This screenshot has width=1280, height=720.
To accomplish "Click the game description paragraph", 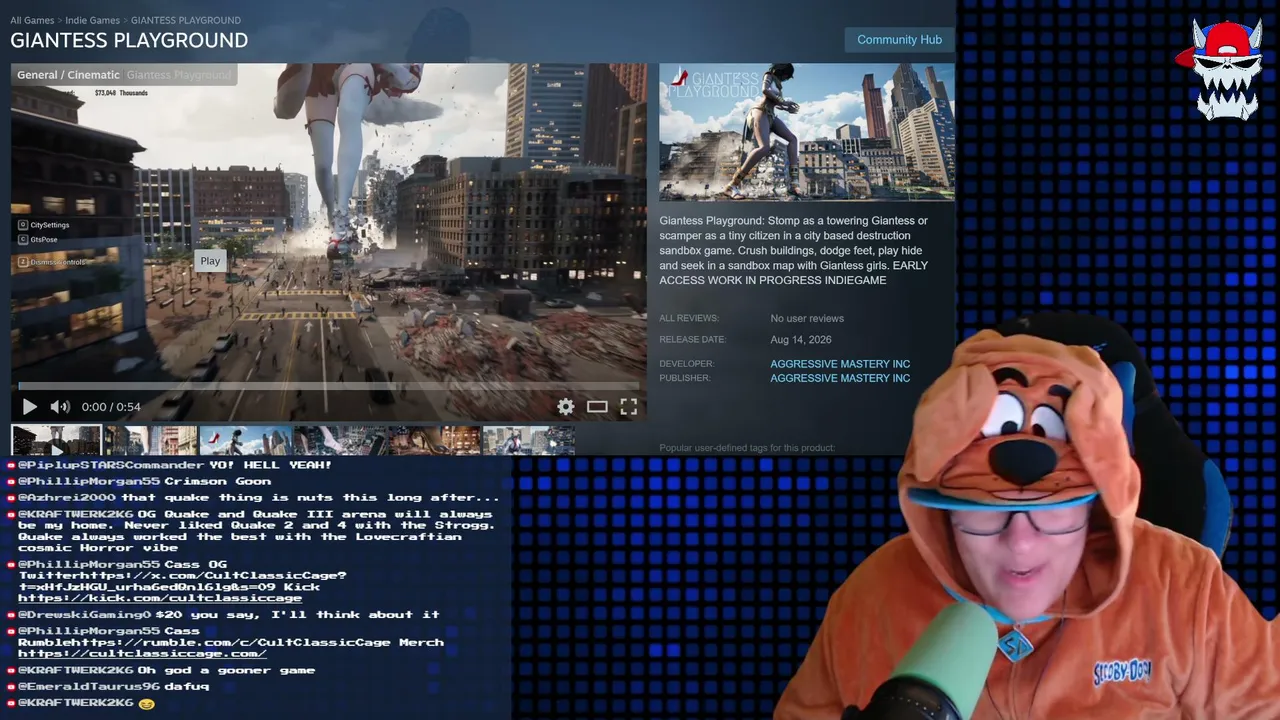I will pyautogui.click(x=795, y=250).
